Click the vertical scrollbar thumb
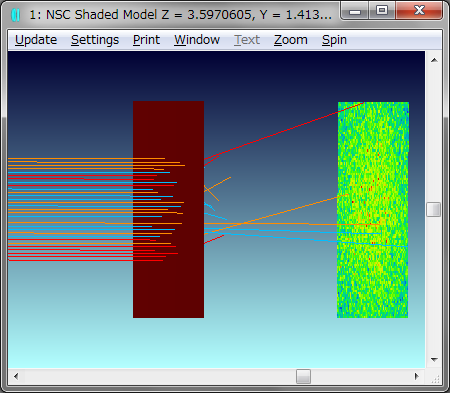The height and width of the screenshot is (393, 450). tap(434, 209)
